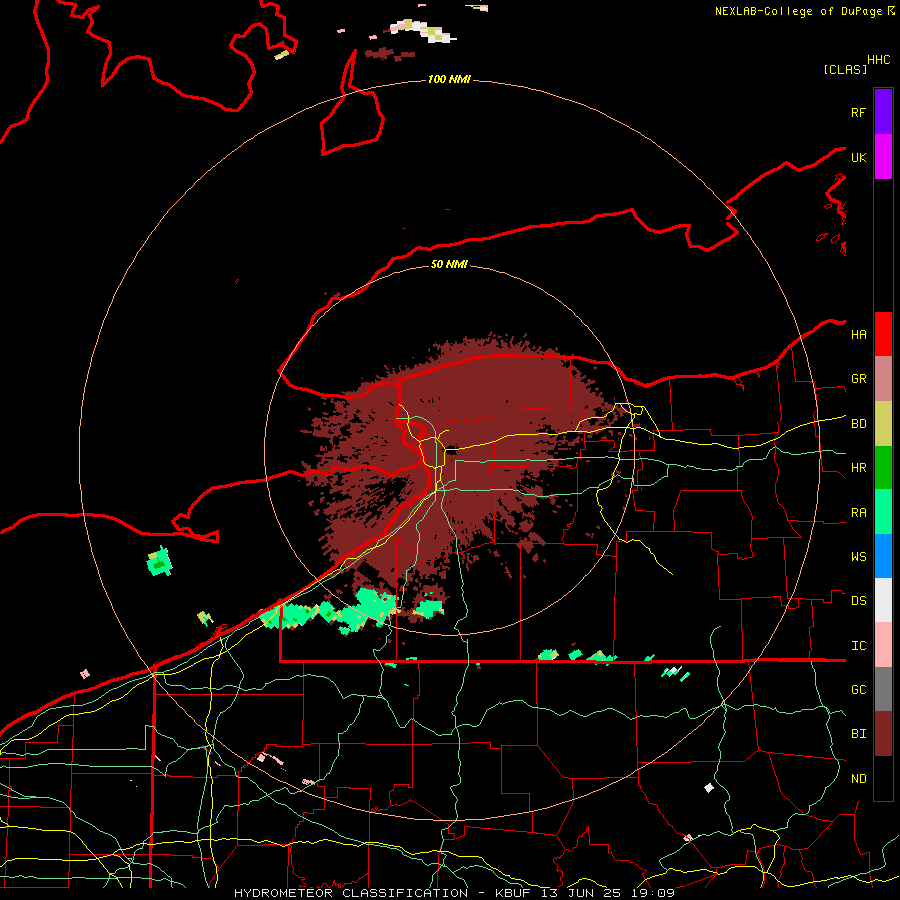Click the HR dark green legend swatch
Viewport: 900px width, 900px height.
click(883, 468)
